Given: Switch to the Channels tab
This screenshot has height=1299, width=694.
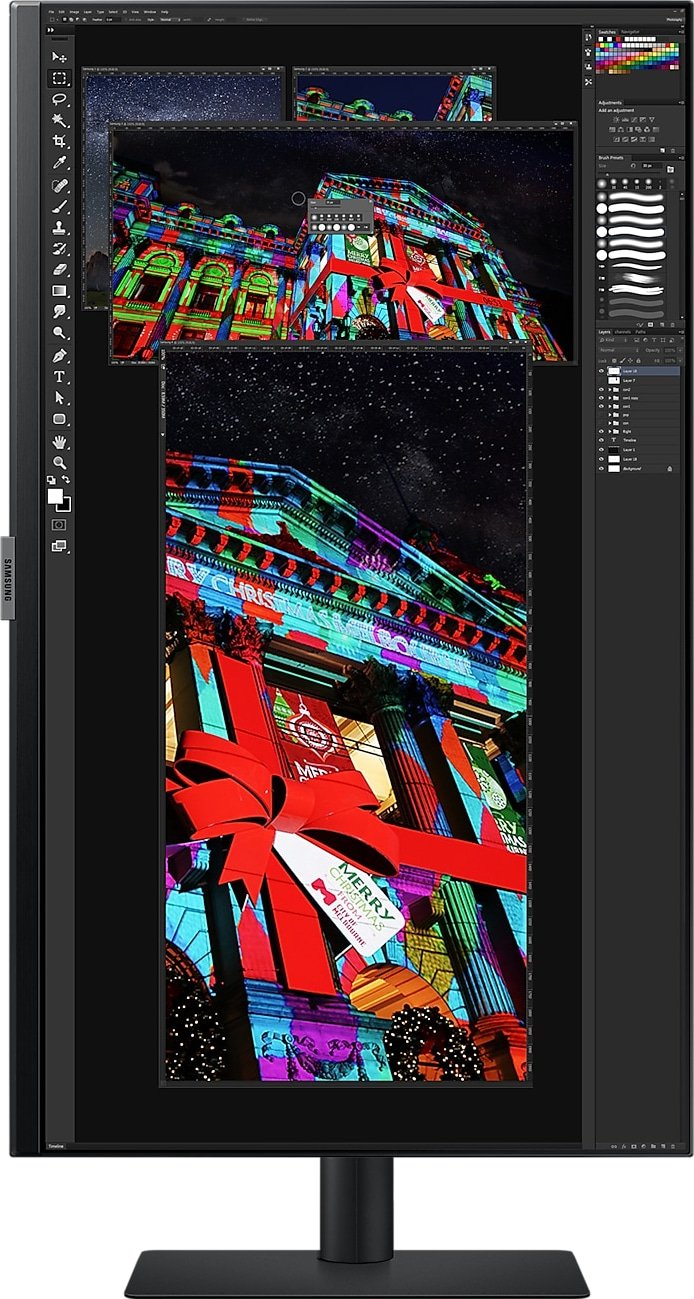Looking at the screenshot, I should pos(623,332).
